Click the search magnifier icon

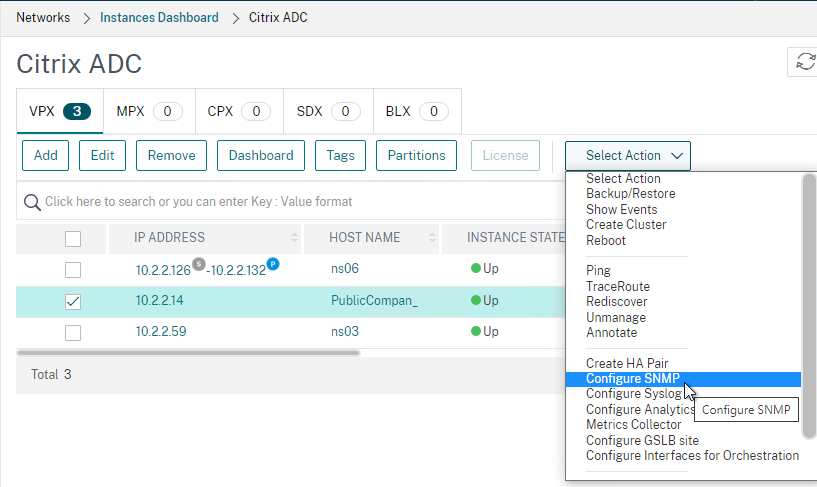32,202
